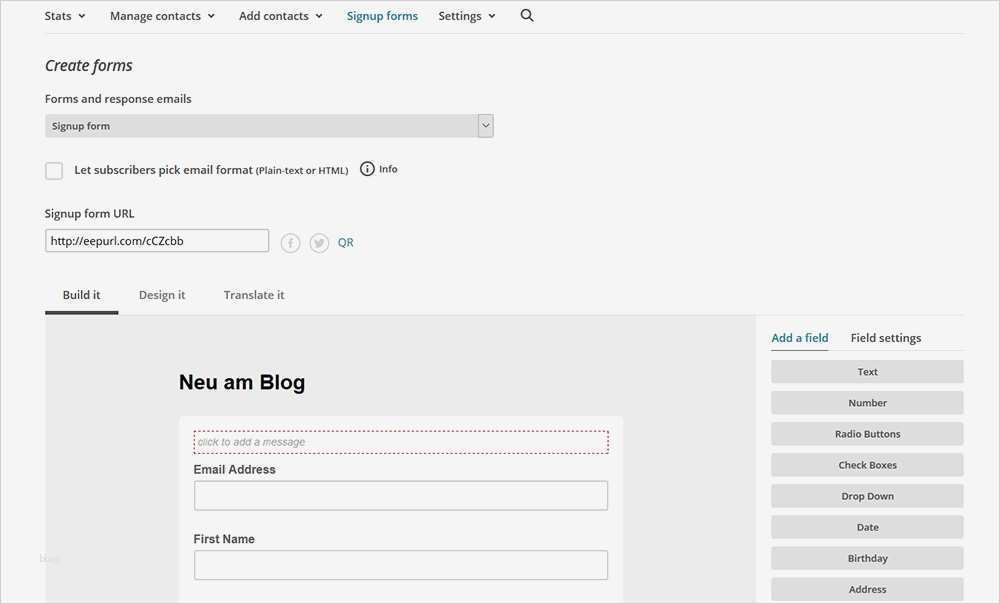
Task: Add a Radio Buttons field
Action: [x=867, y=434]
